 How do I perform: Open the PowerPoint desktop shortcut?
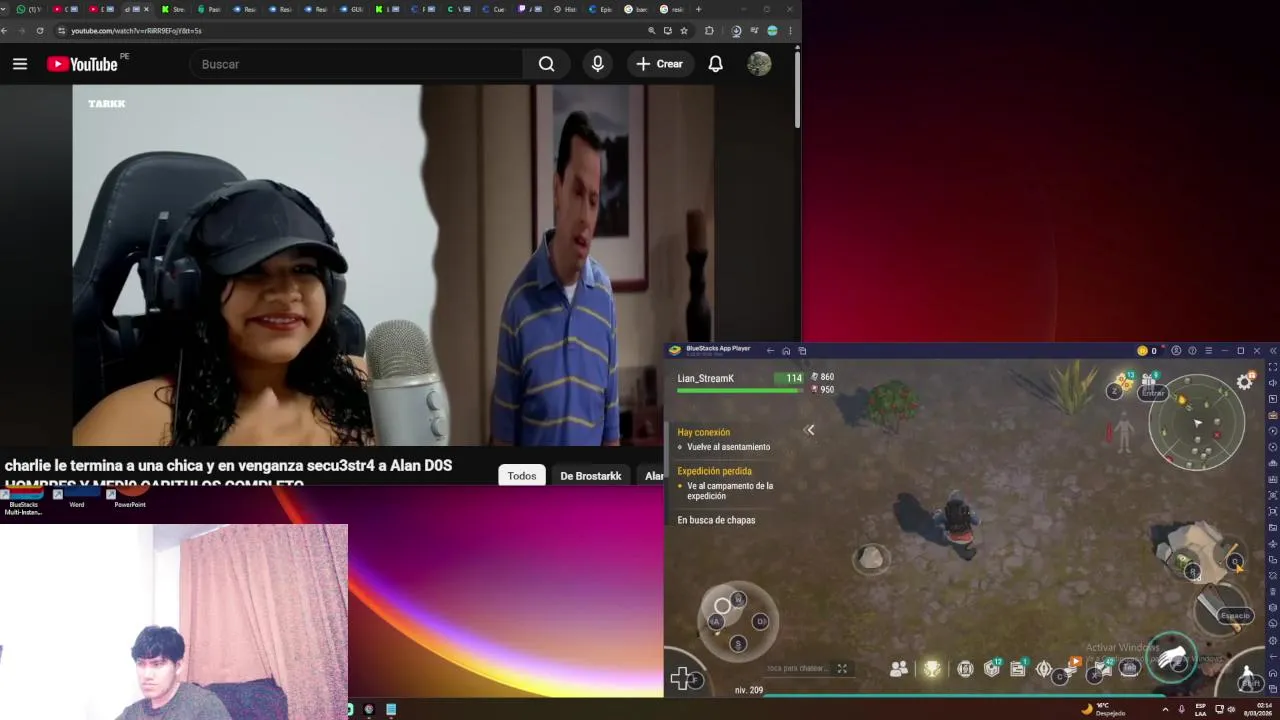pos(130,499)
